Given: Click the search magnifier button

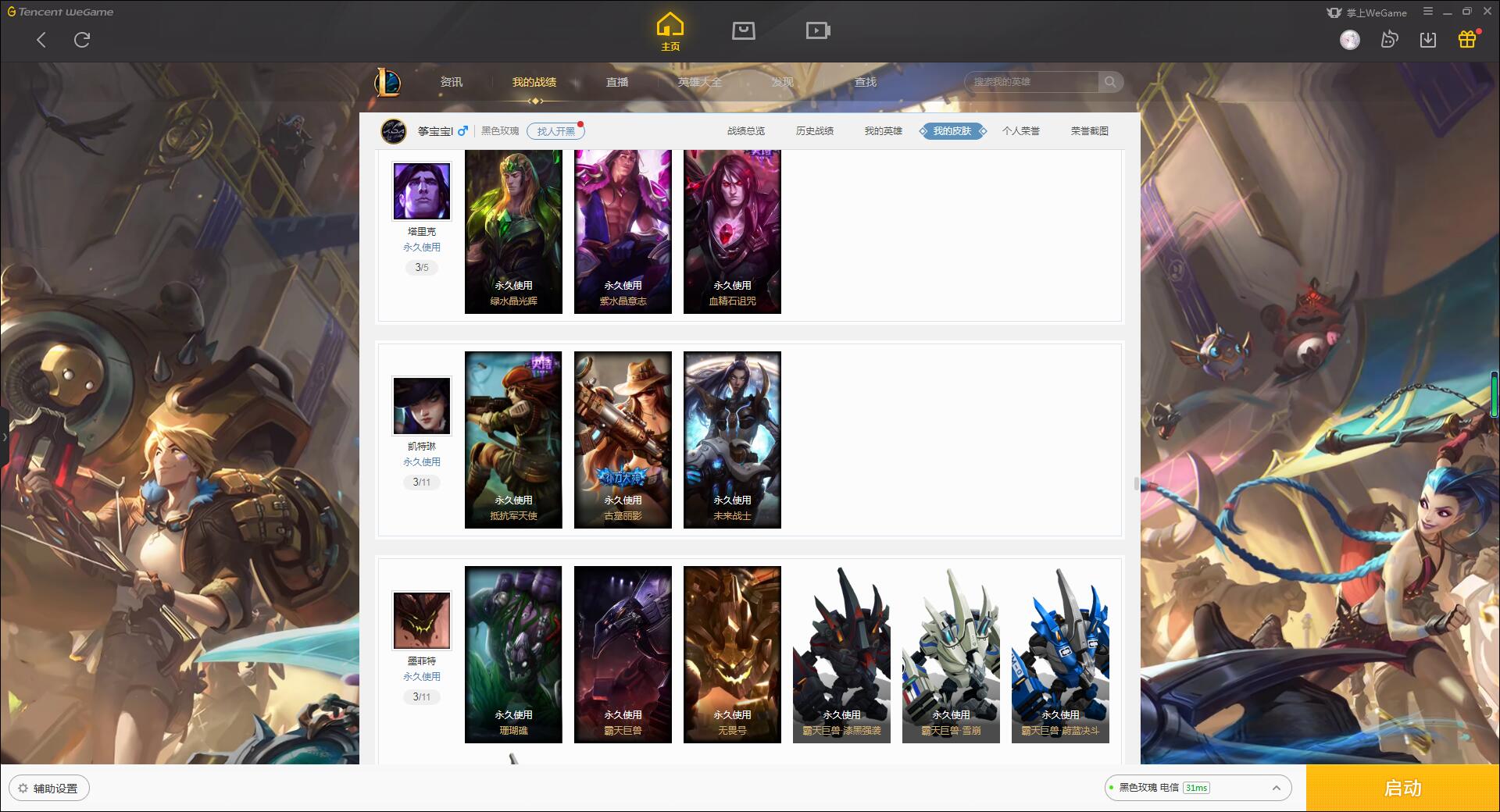Looking at the screenshot, I should 1110,82.
